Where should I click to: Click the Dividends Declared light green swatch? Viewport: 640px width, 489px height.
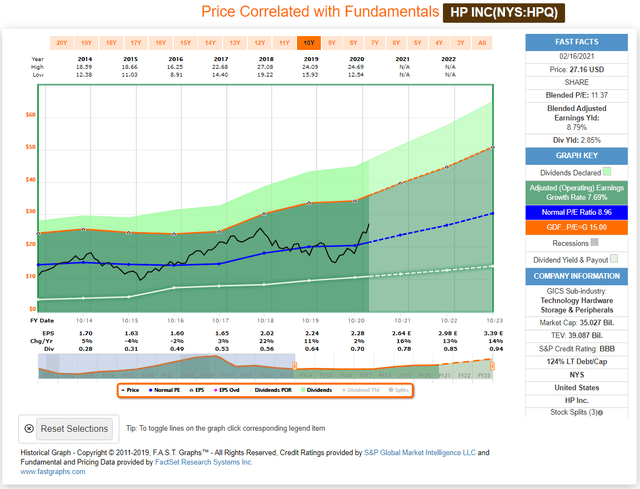coord(607,171)
